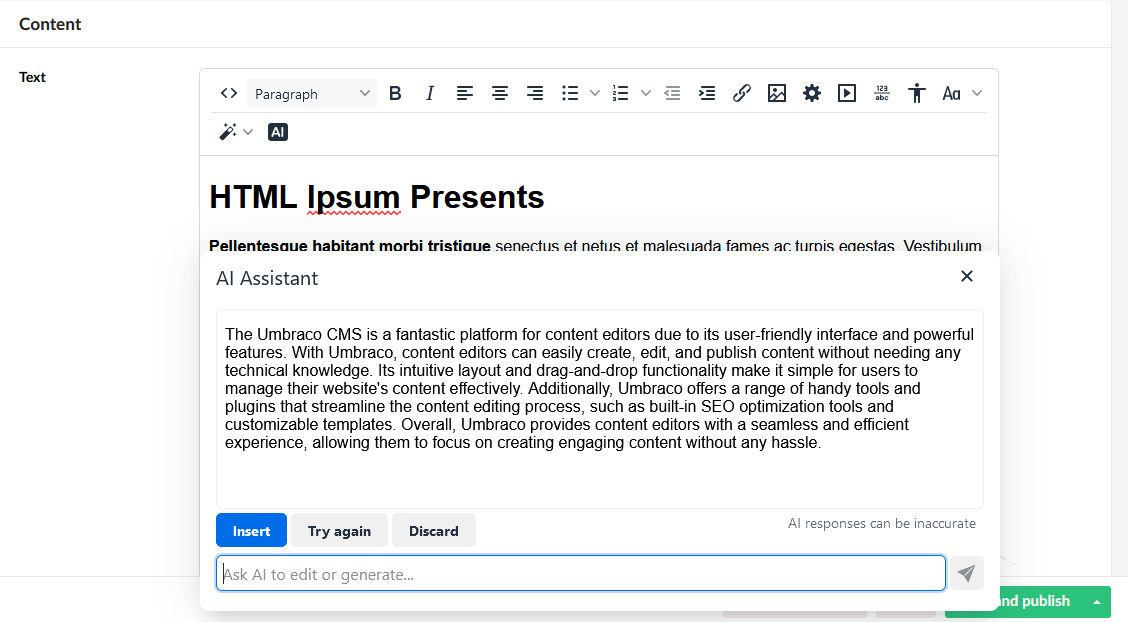Click the gear icon in the editor toolbar

pyautogui.click(x=811, y=93)
